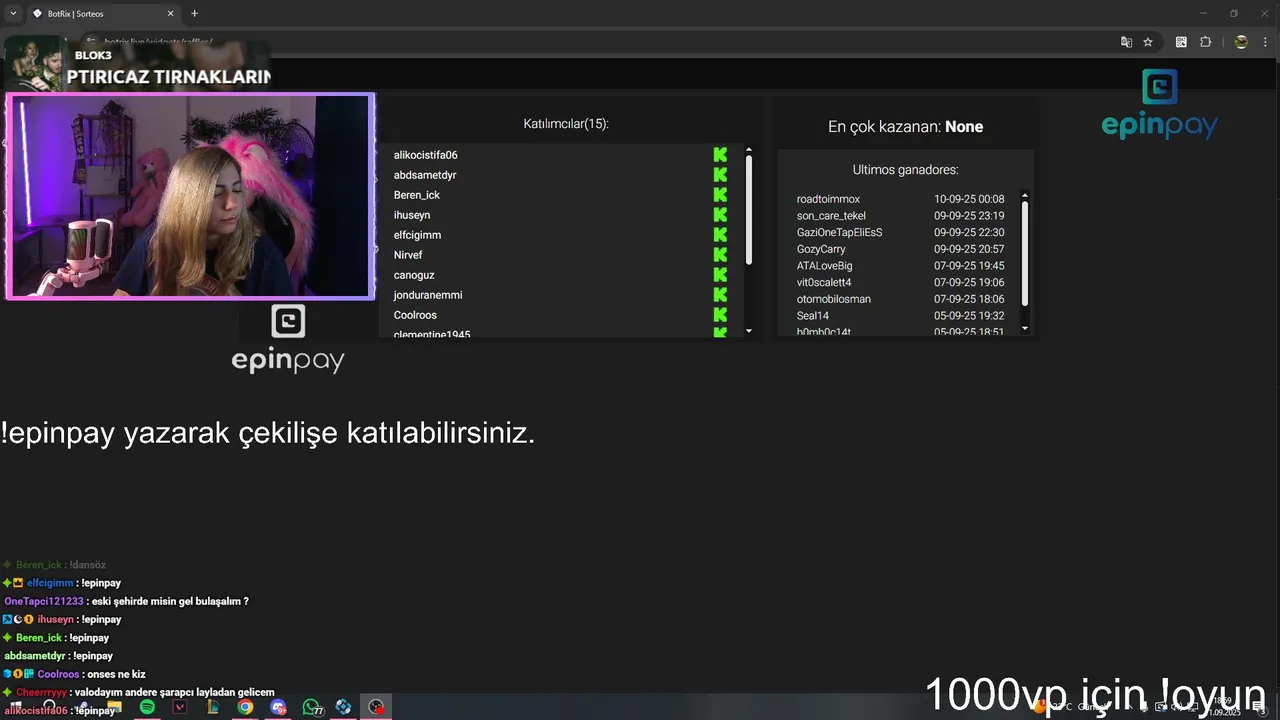Click the Kick icon beside alikocistifa06
This screenshot has width=1280, height=720.
click(x=720, y=155)
